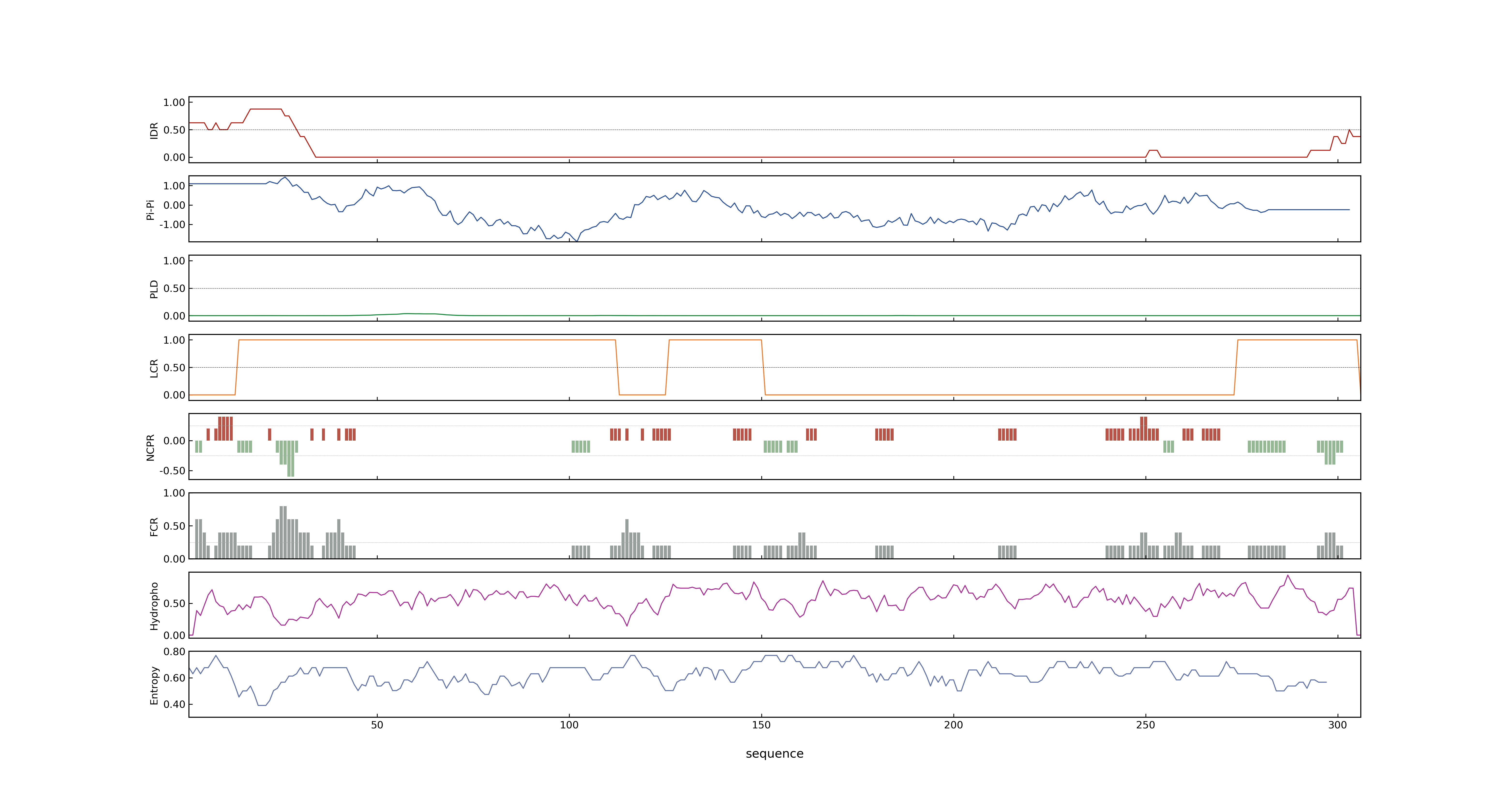Click the last LCR plateau near residue 290
1512x806 pixels.
[x=1297, y=340]
